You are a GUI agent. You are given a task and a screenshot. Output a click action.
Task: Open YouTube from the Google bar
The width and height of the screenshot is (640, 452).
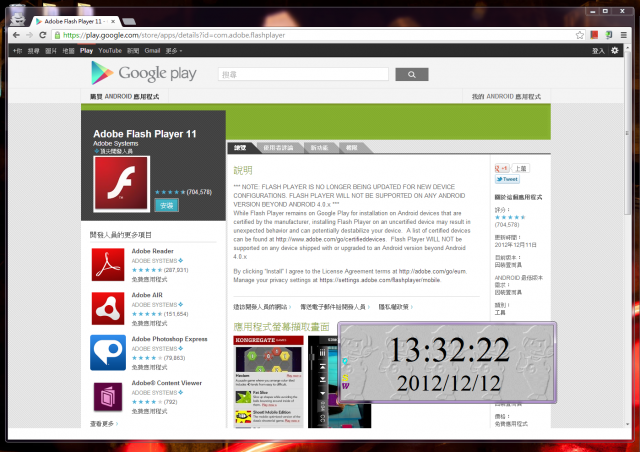click(110, 51)
